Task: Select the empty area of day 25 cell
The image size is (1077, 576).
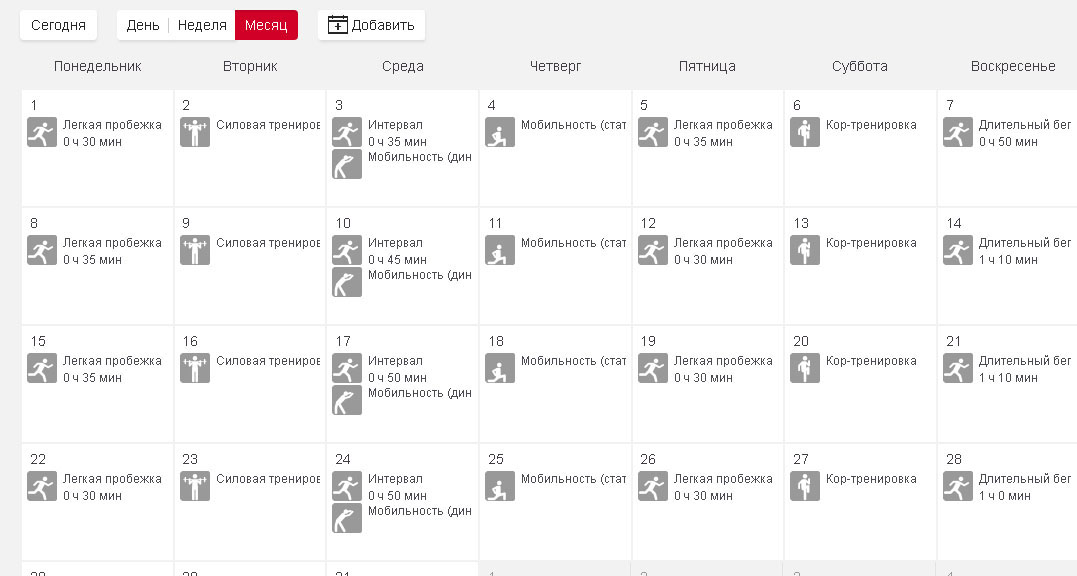Action: 555,530
